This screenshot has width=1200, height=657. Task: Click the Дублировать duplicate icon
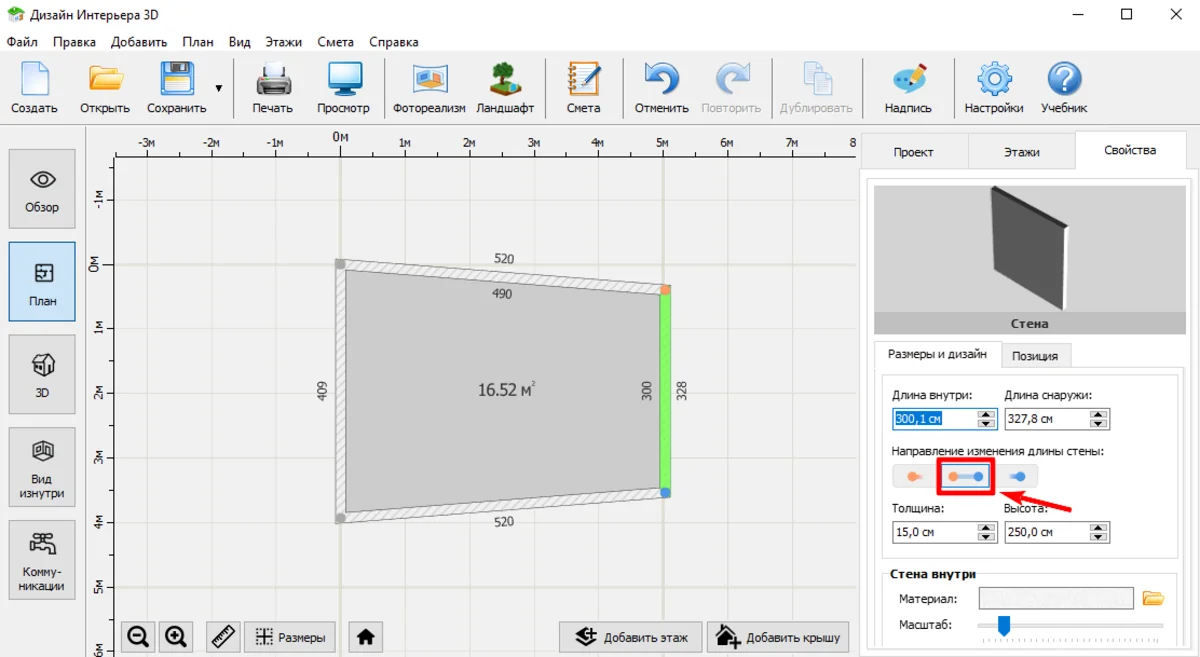pyautogui.click(x=816, y=88)
